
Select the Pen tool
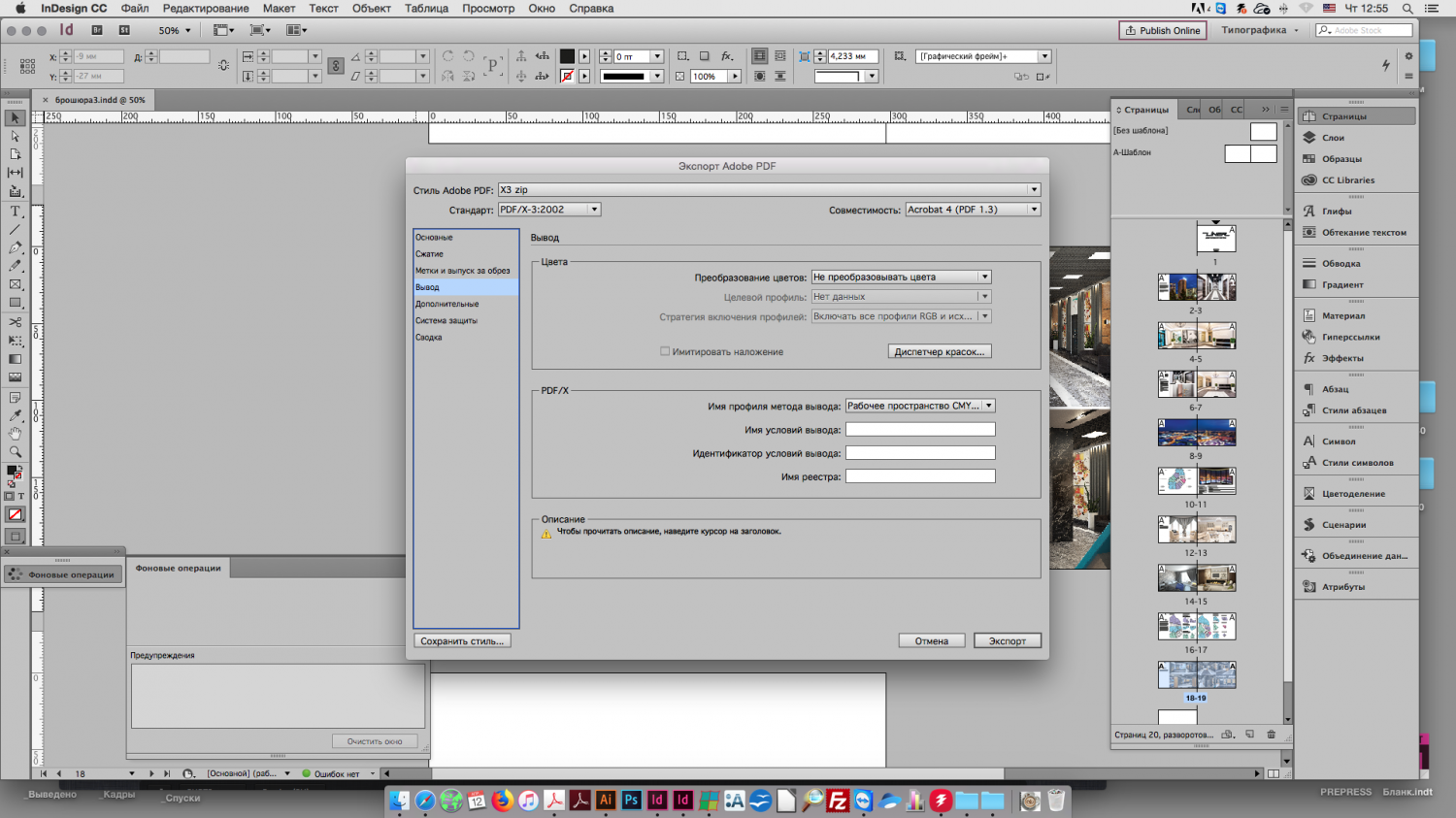click(15, 247)
